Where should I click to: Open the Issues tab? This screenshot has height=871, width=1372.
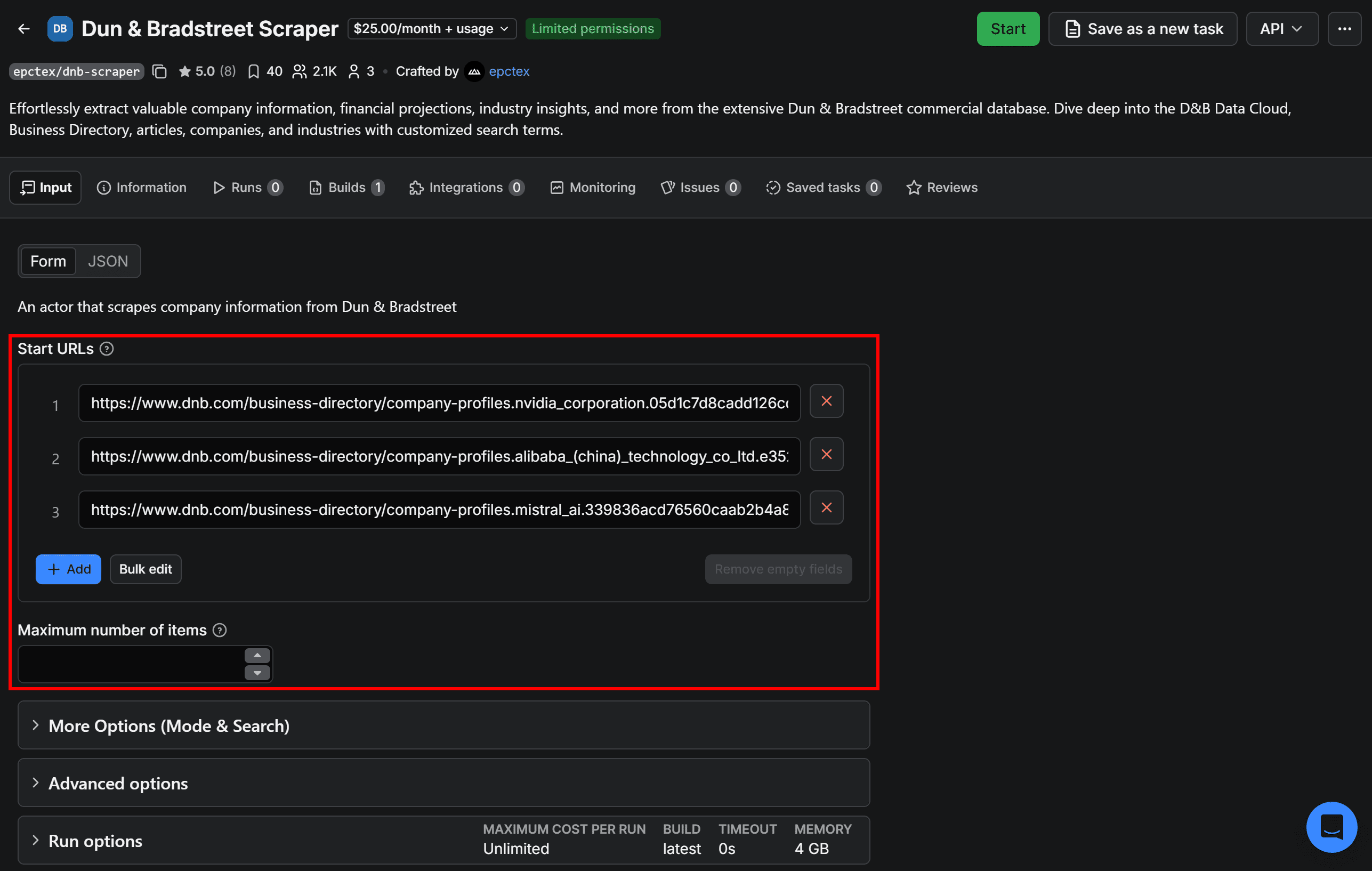pos(700,188)
